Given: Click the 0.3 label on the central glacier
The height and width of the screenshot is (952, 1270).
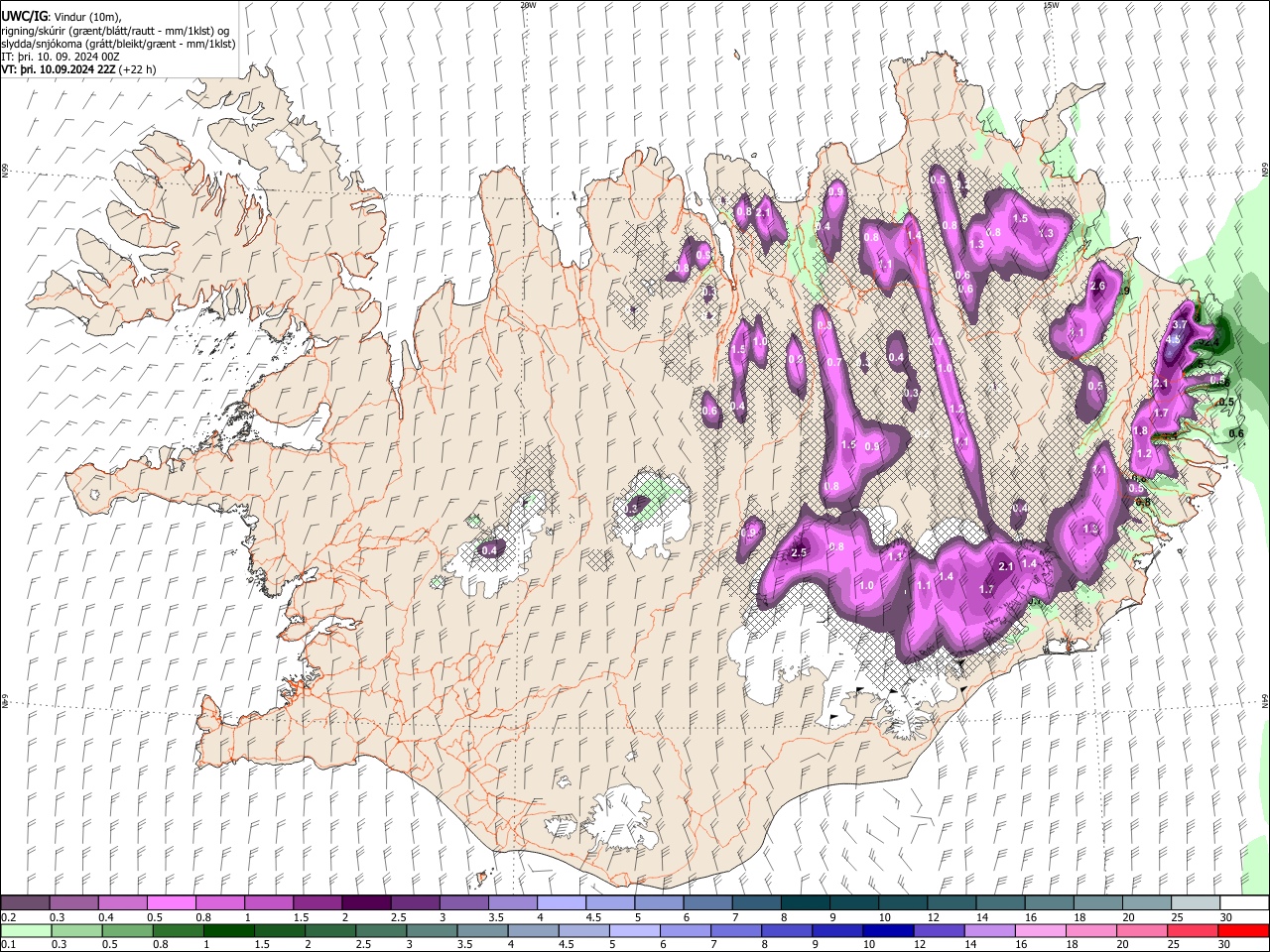Looking at the screenshot, I should (x=631, y=508).
